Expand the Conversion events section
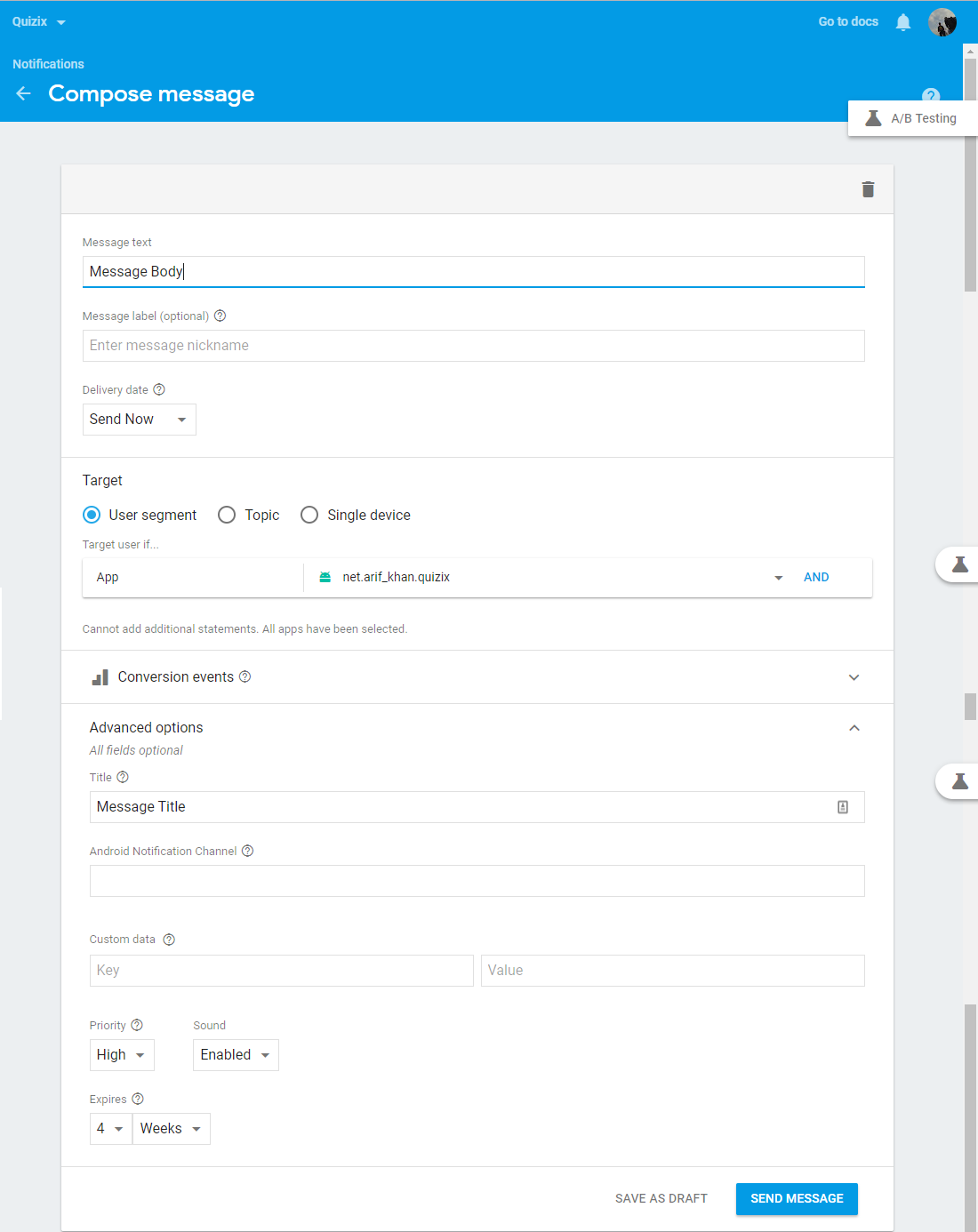Image resolution: width=978 pixels, height=1232 pixels. 854,677
